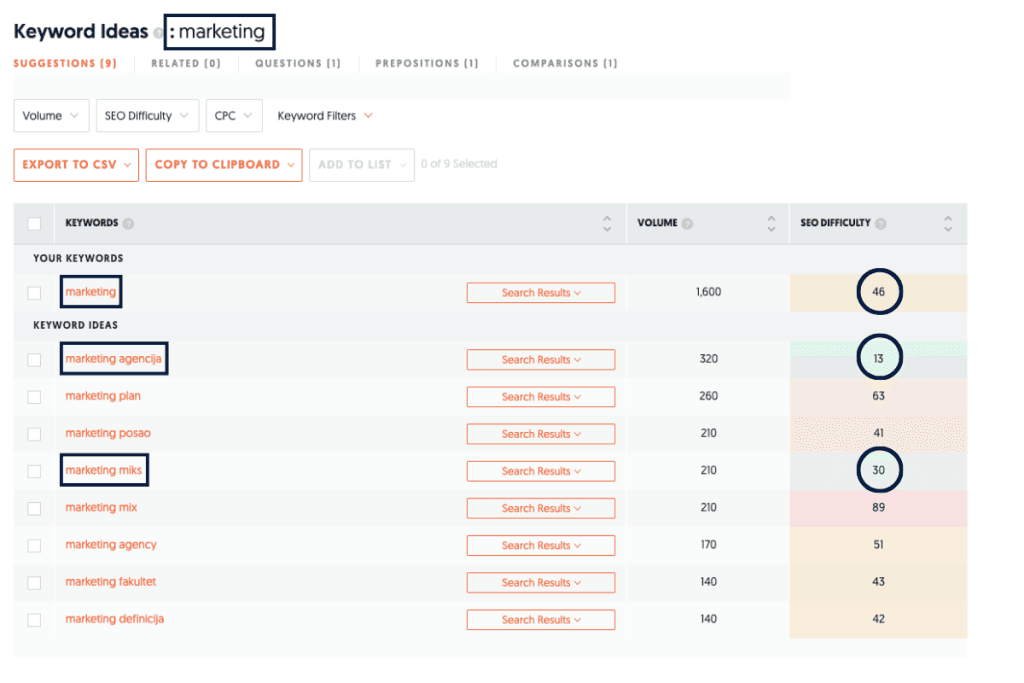Expand the SEO Difficulty filter dropdown
This screenshot has height=683, width=1024.
coord(147,116)
